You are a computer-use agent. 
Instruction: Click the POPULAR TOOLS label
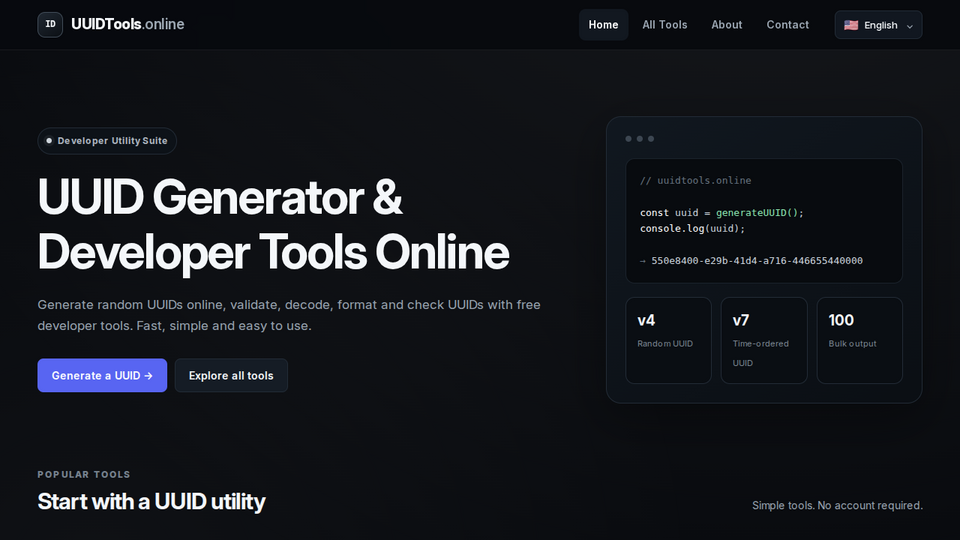pos(84,474)
